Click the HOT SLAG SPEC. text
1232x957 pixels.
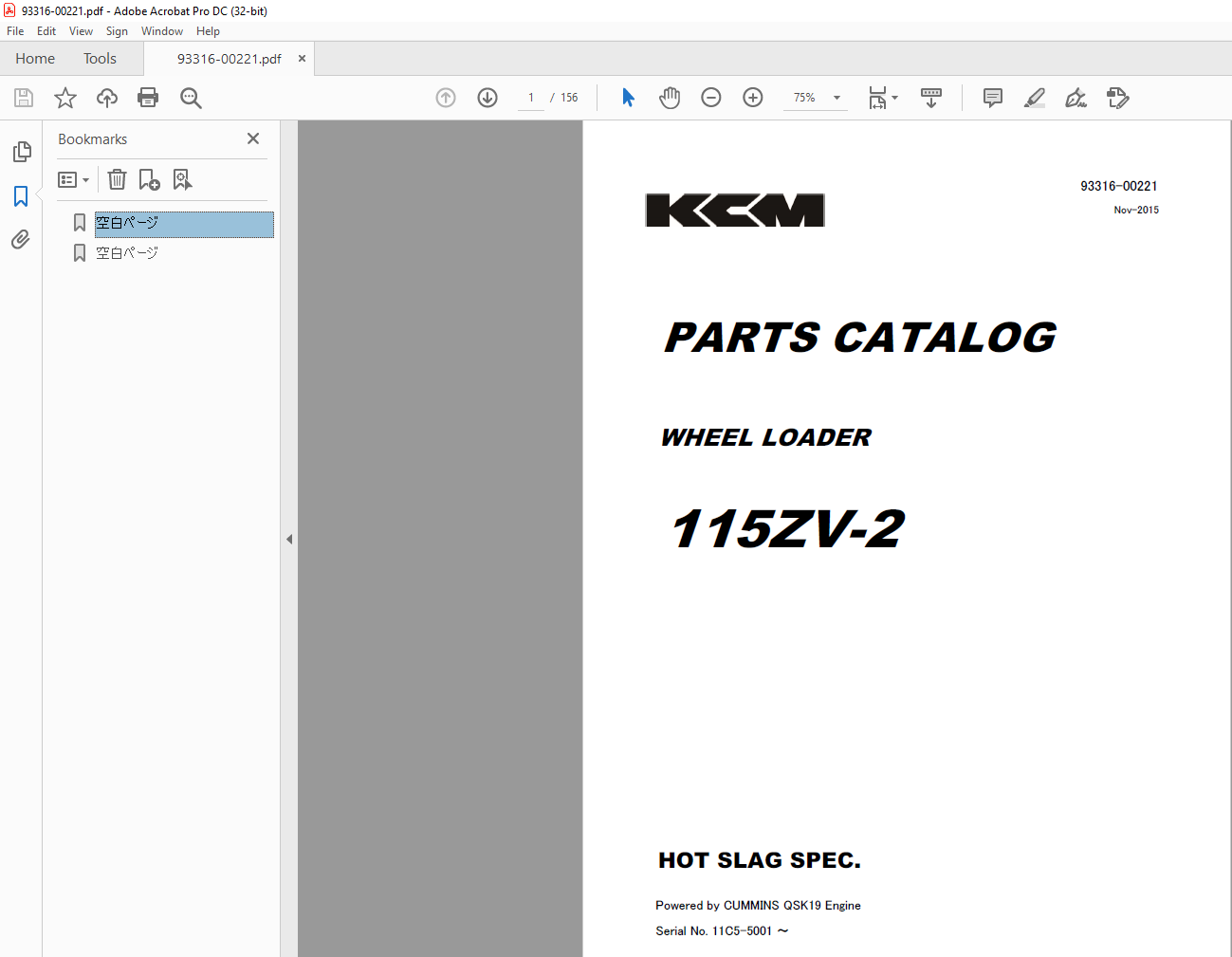coord(760,860)
